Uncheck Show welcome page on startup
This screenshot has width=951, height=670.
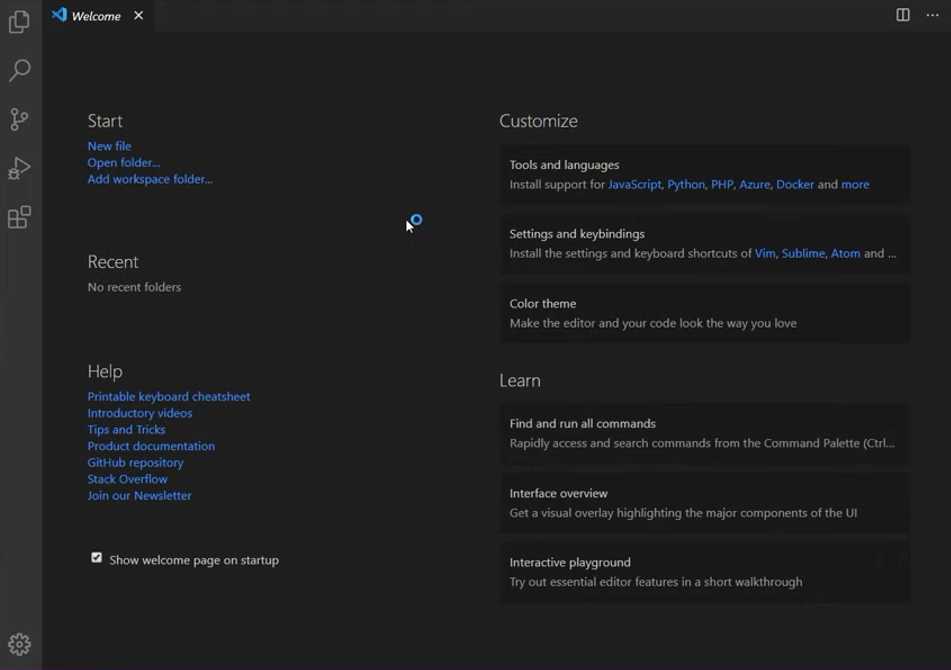click(96, 558)
